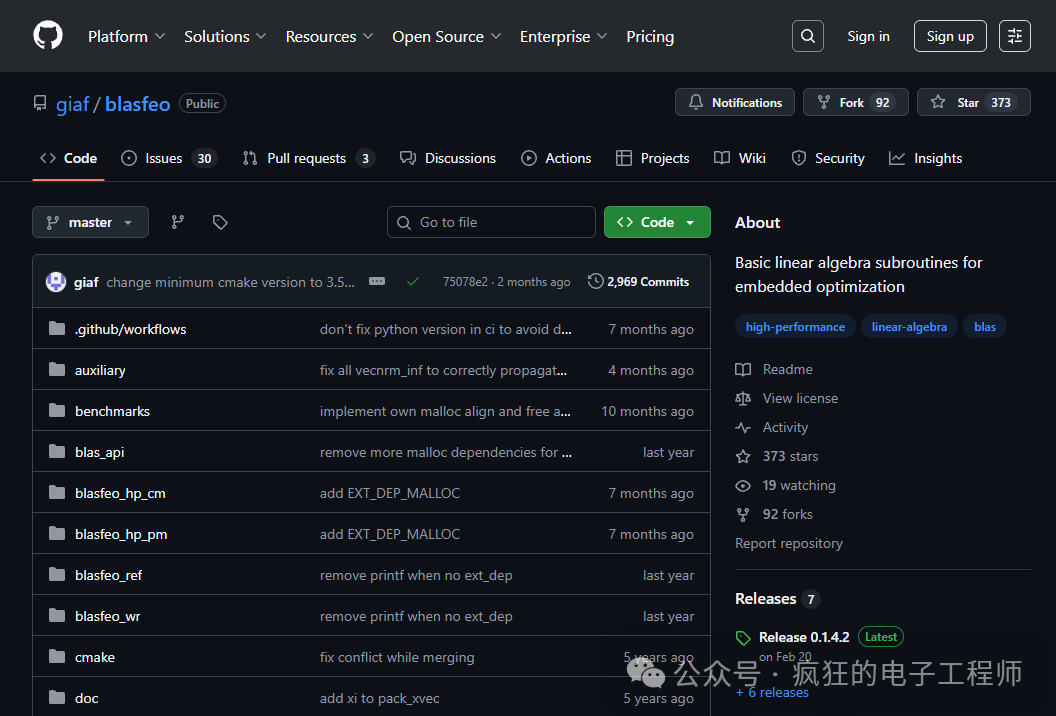This screenshot has height=716, width=1056.
Task: Expand the master branch dropdown
Action: (90, 222)
